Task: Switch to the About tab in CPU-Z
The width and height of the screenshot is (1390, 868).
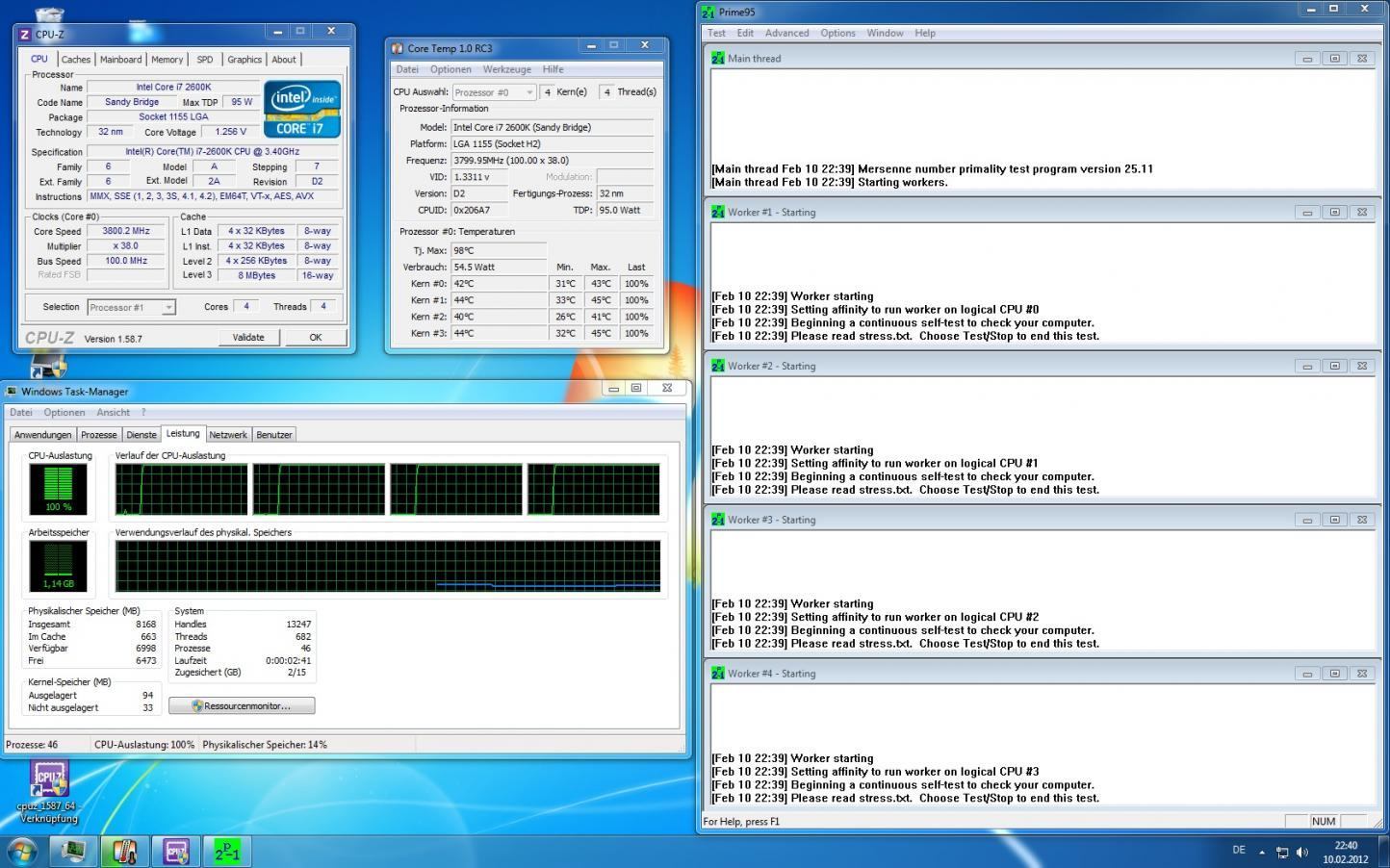Action: click(x=284, y=60)
